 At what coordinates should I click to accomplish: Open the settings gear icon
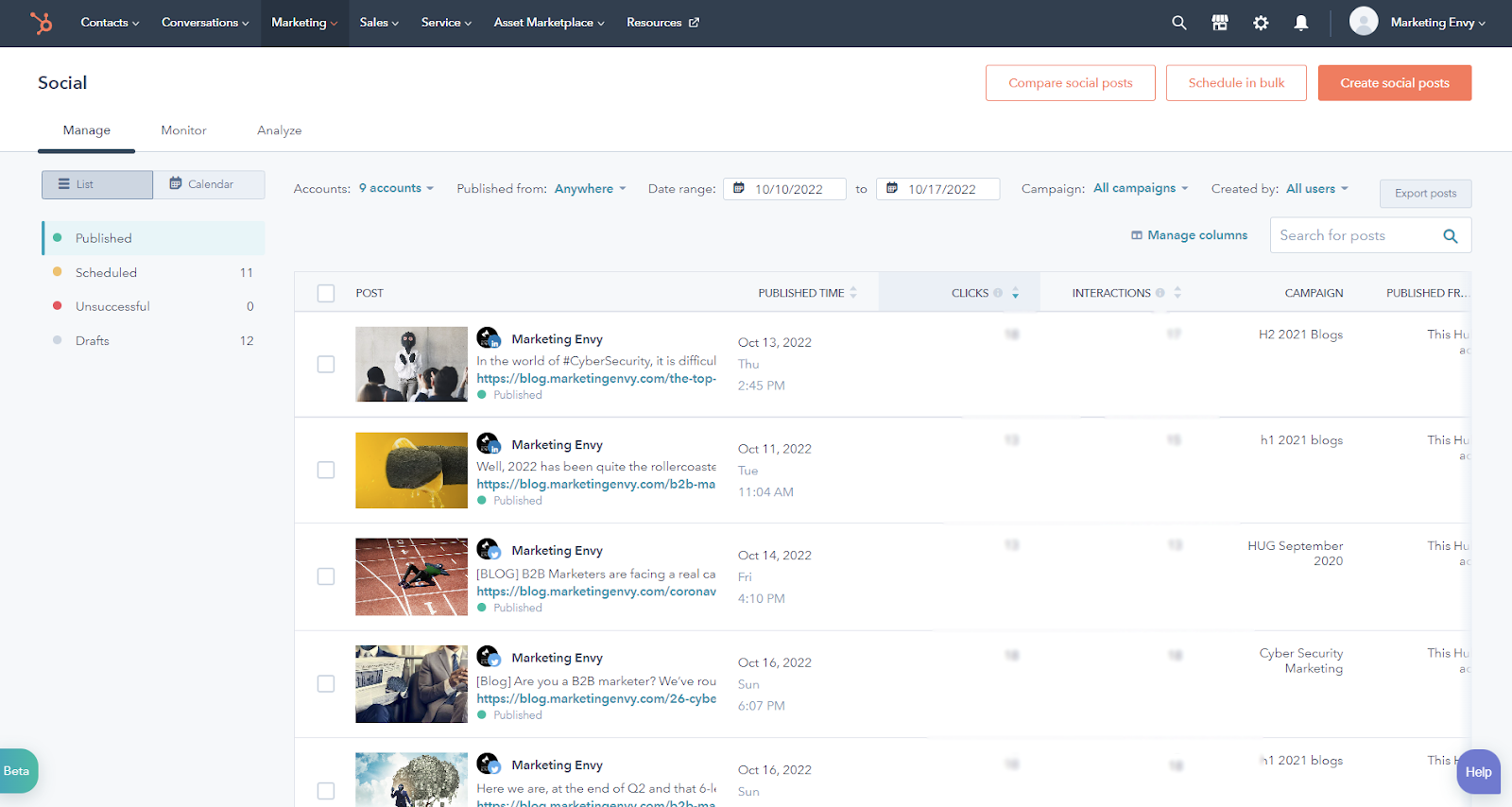(x=1261, y=23)
